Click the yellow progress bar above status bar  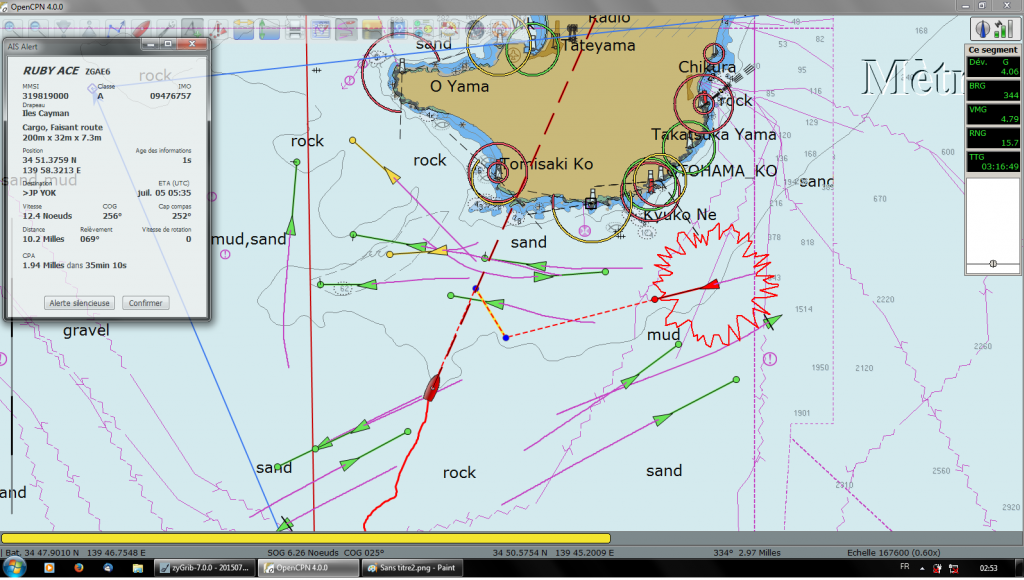coord(306,538)
